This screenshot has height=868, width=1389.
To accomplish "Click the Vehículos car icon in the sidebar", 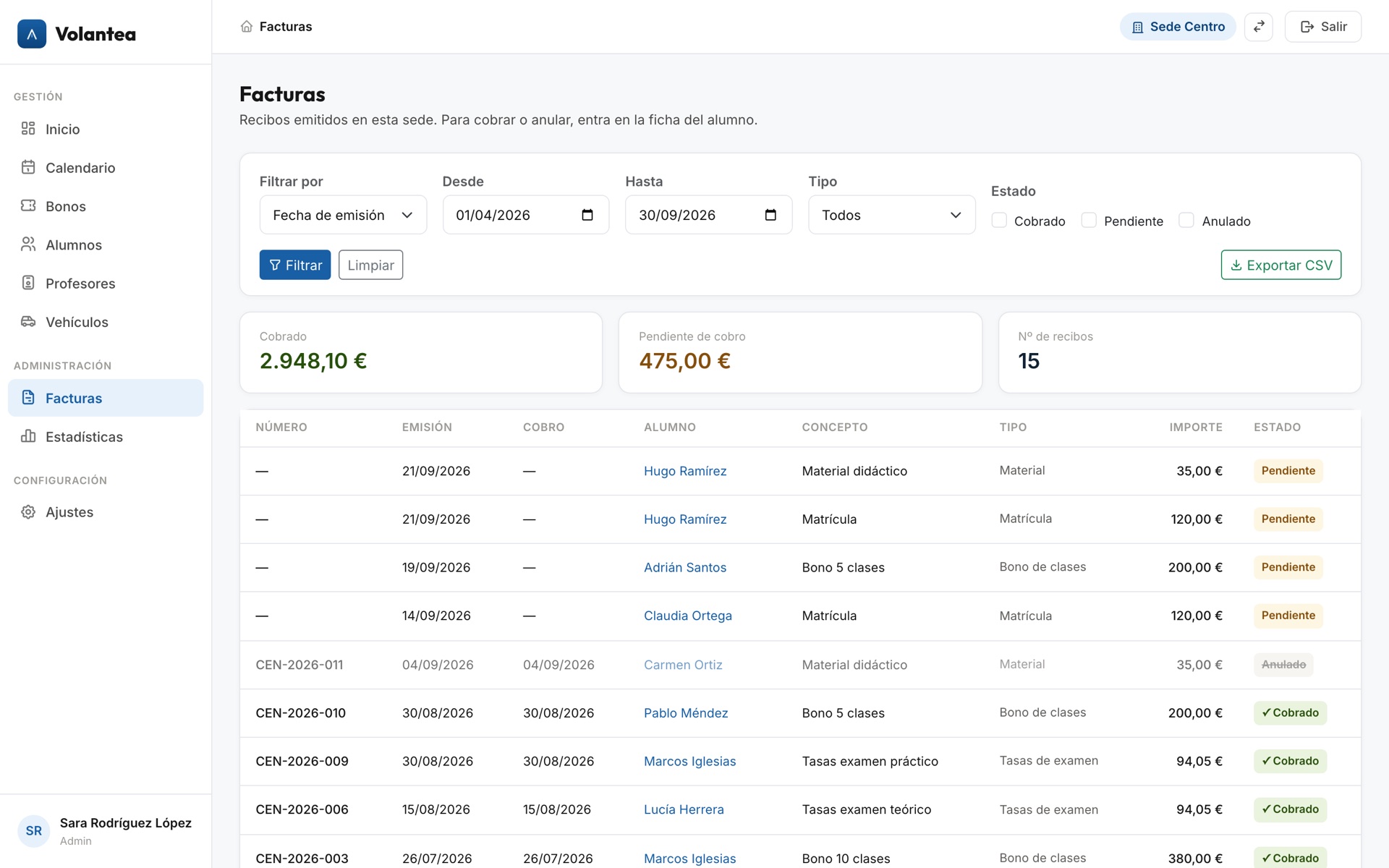I will tap(28, 321).
